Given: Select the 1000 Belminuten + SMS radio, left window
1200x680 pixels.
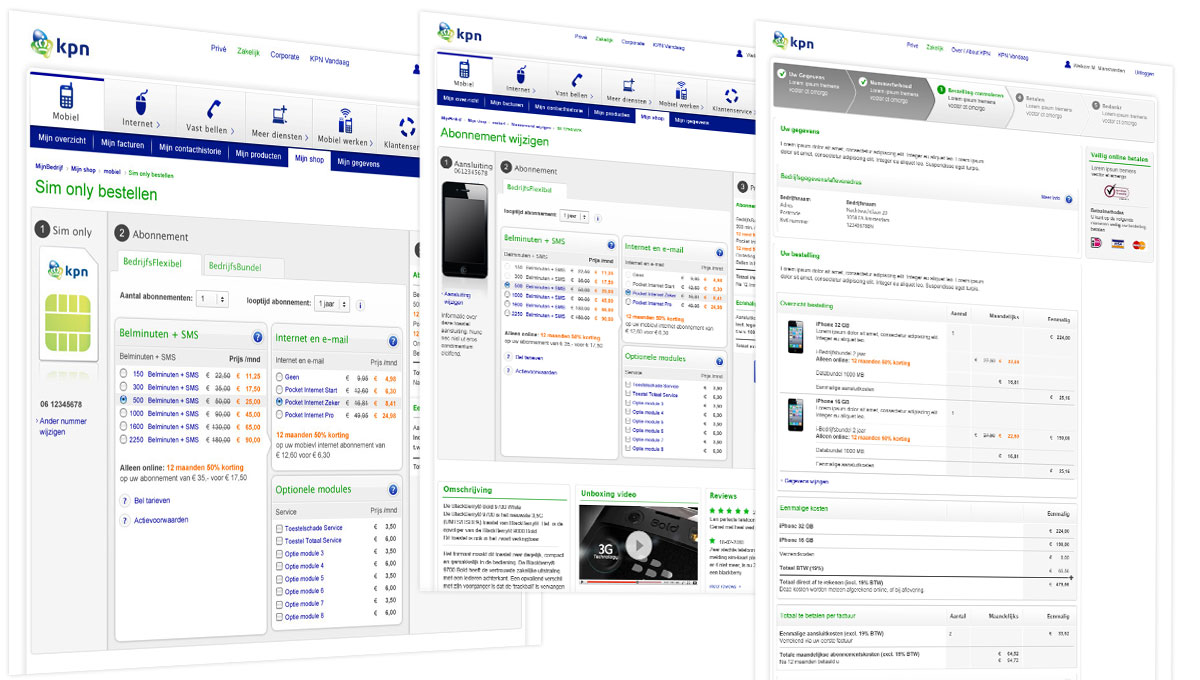Looking at the screenshot, I should pyautogui.click(x=123, y=412).
